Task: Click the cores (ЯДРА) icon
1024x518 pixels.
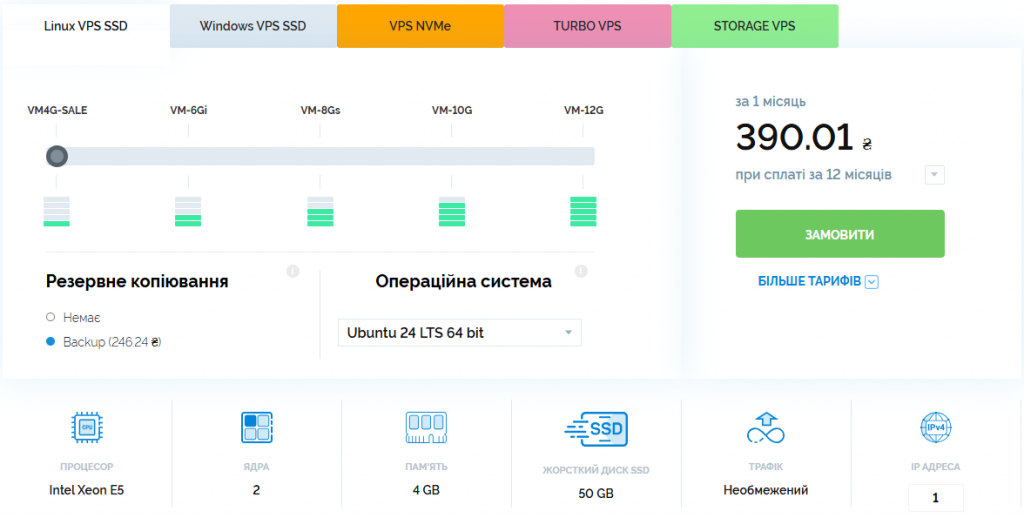Action: 257,427
